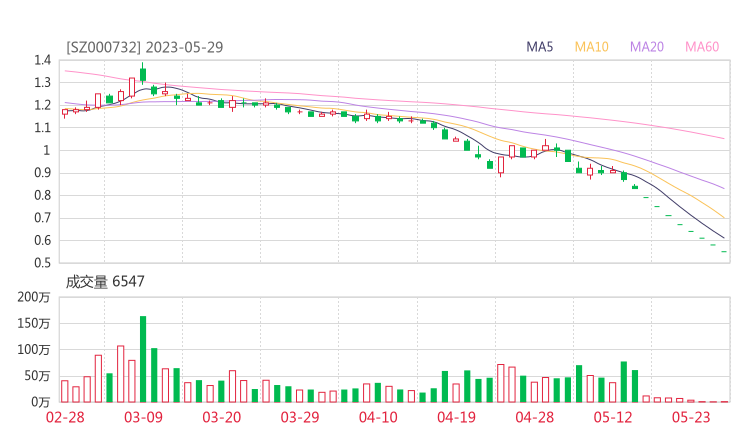Click the 1.2 price axis label
The image size is (740, 440).
tap(42, 105)
